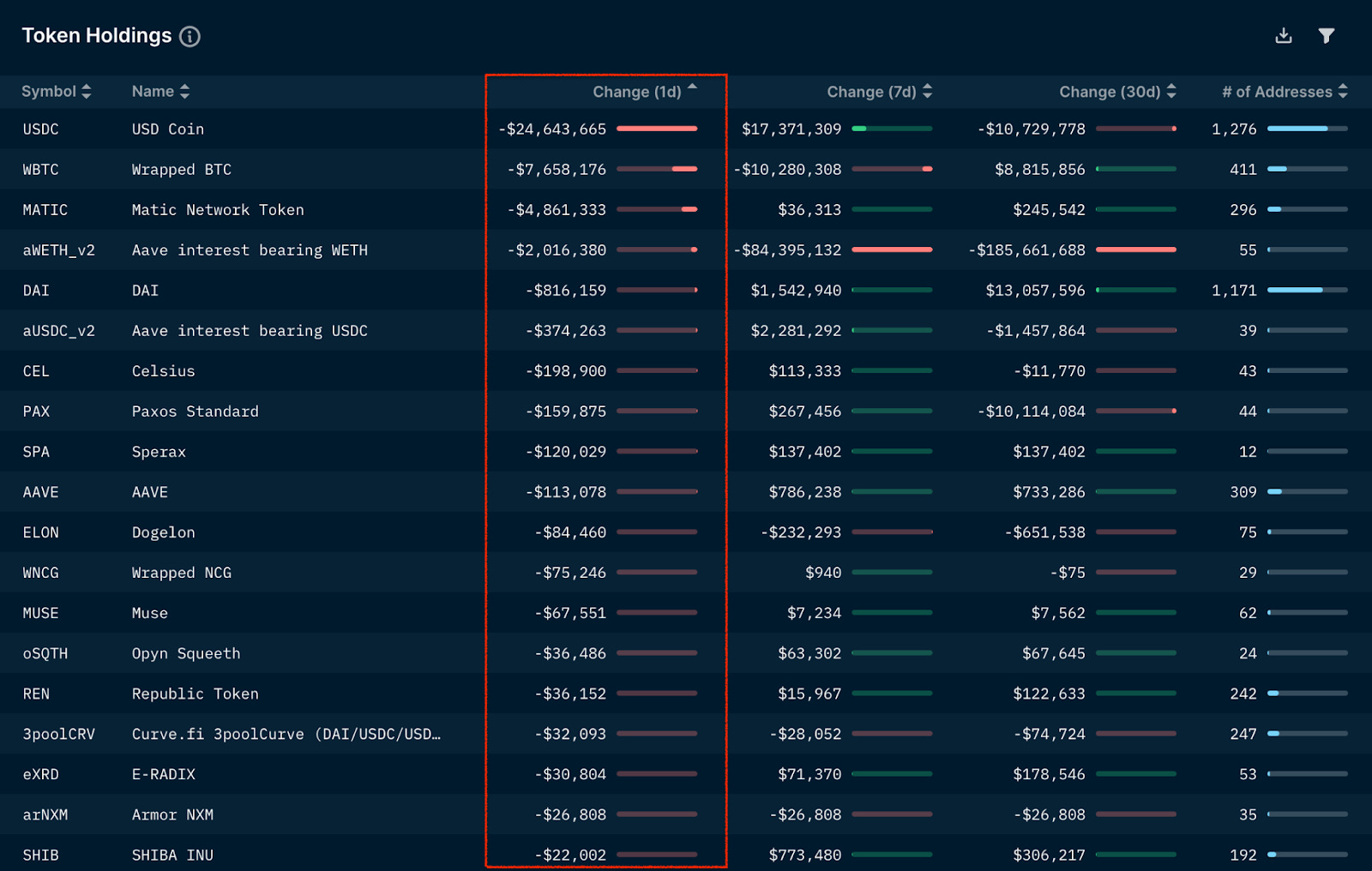Viewport: 1372px width, 871px height.
Task: Click the value -$10,114,084
Action: point(1032,411)
